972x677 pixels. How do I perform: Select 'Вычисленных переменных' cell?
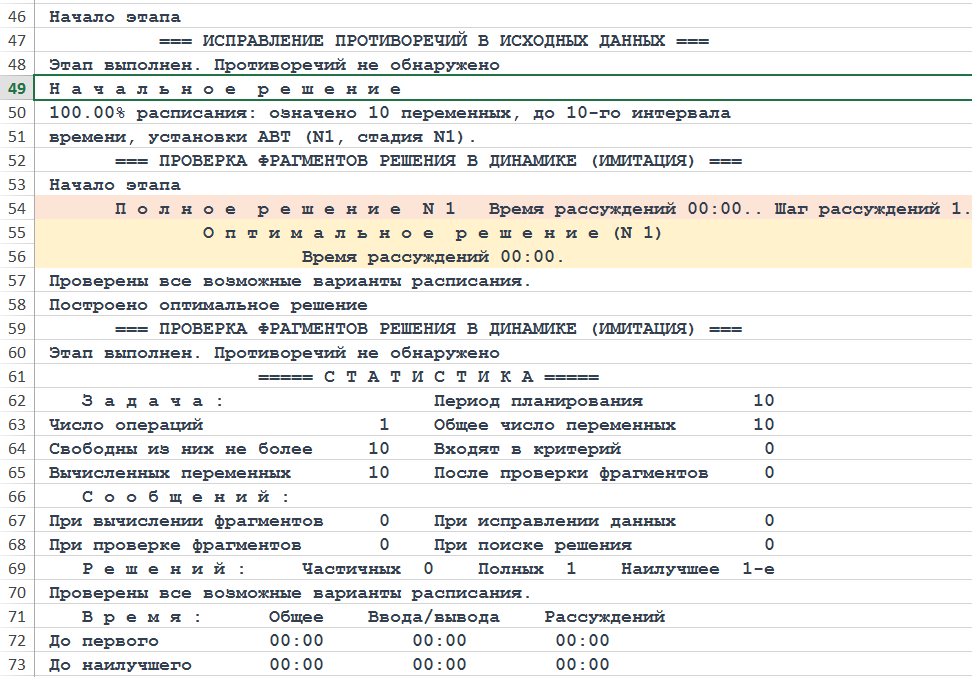point(170,473)
